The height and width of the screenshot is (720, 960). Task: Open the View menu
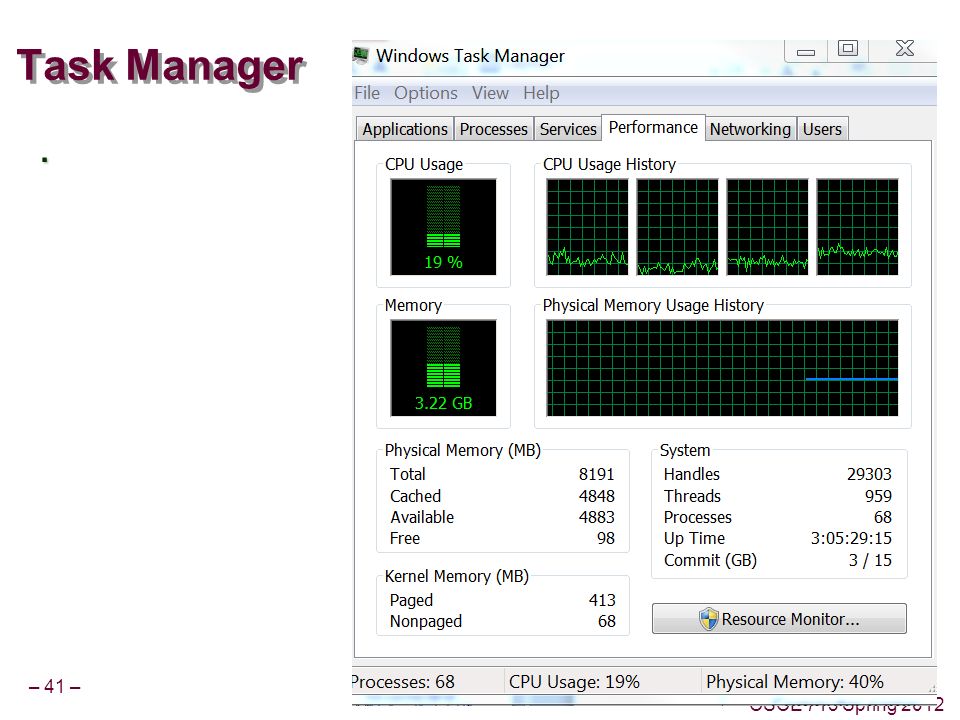(x=490, y=93)
